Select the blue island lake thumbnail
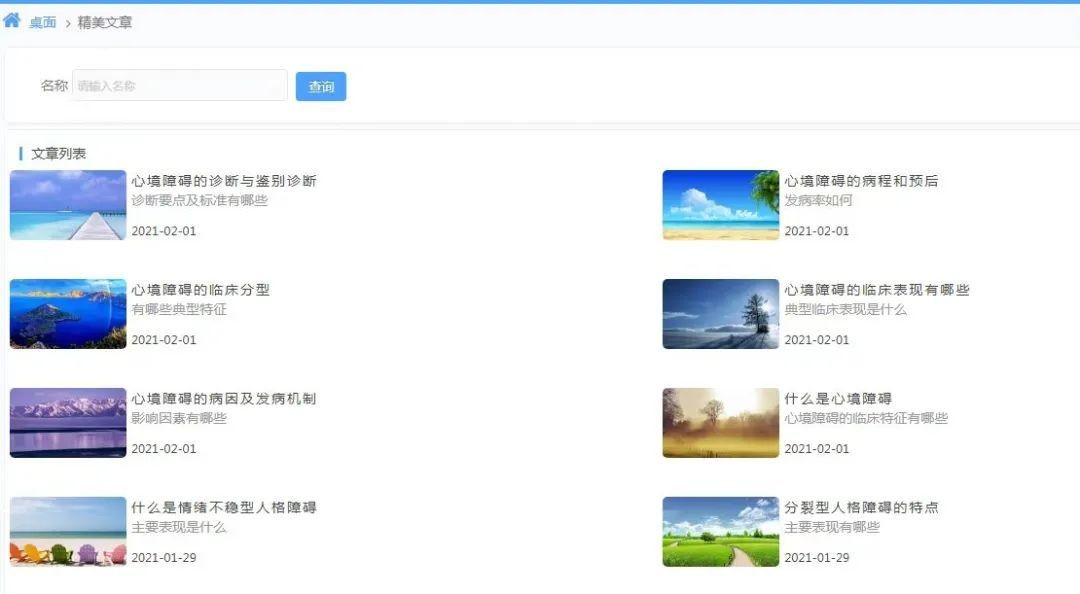The image size is (1080, 594). [x=68, y=314]
